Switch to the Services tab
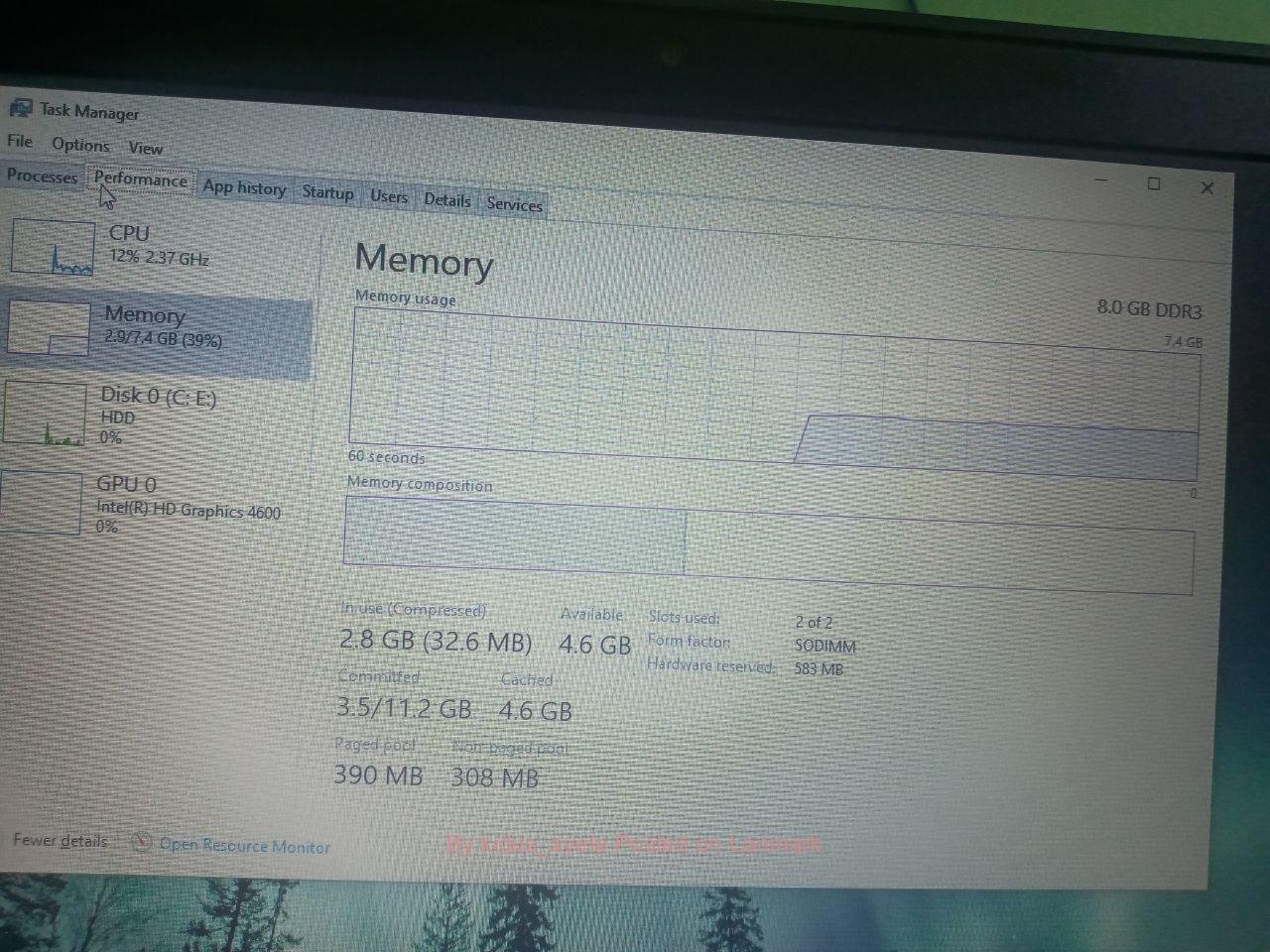1270x952 pixels. [514, 204]
